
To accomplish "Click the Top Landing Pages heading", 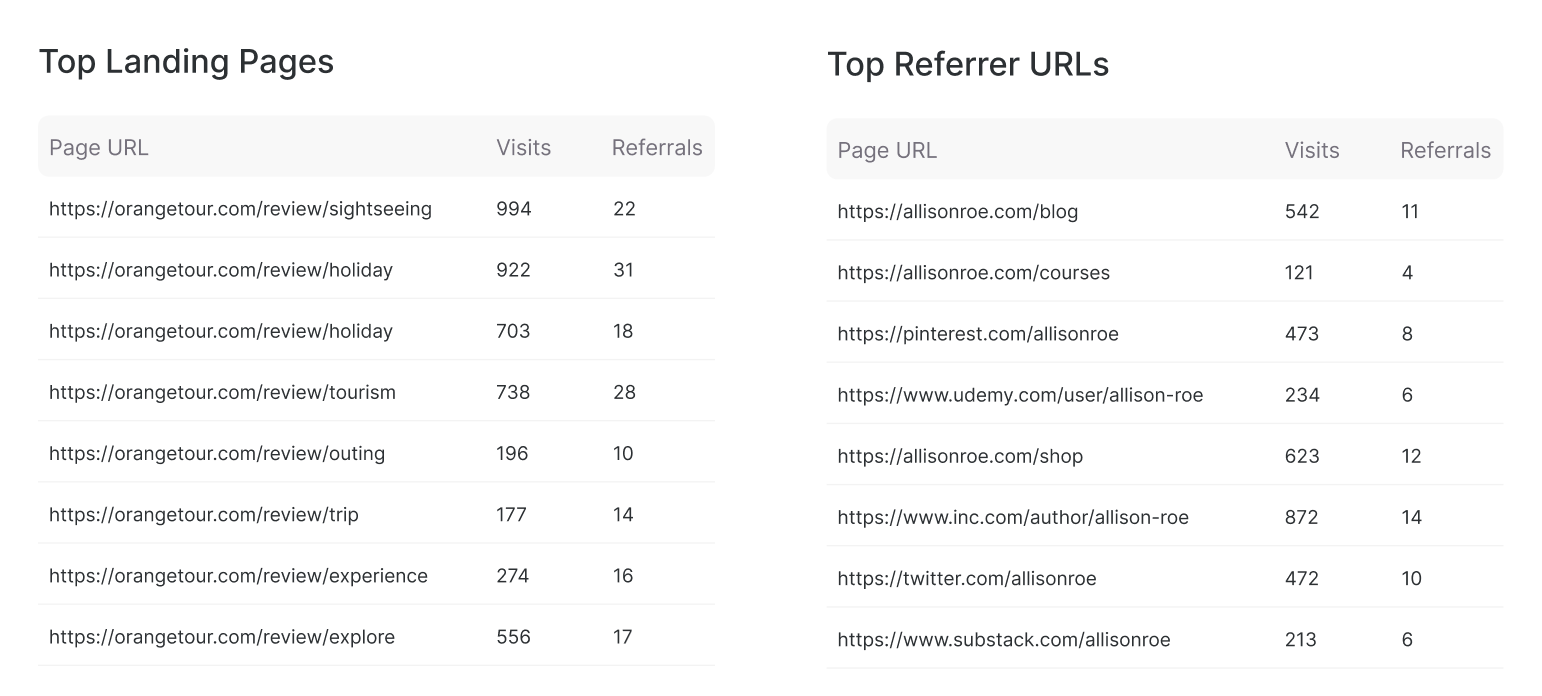I will click(186, 62).
